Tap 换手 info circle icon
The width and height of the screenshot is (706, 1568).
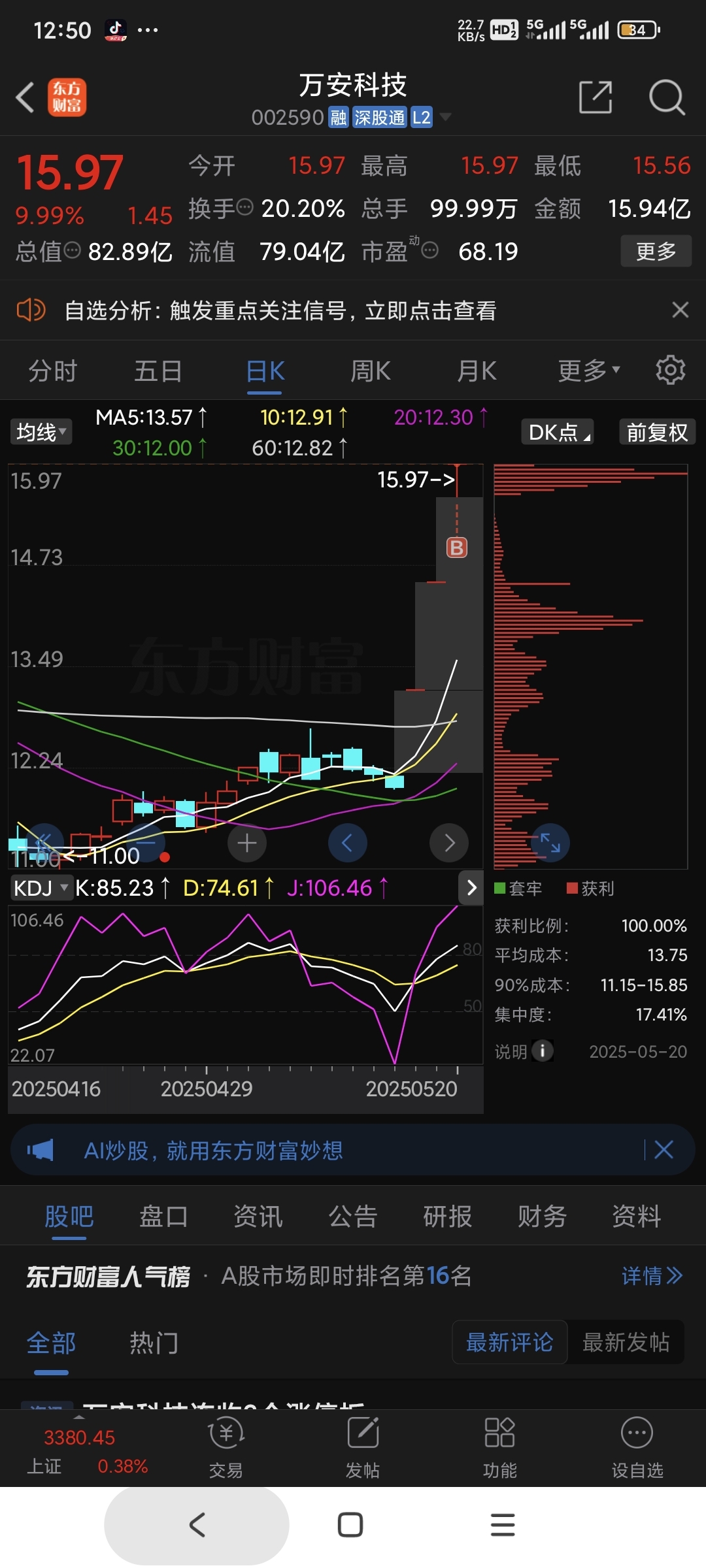(x=244, y=208)
